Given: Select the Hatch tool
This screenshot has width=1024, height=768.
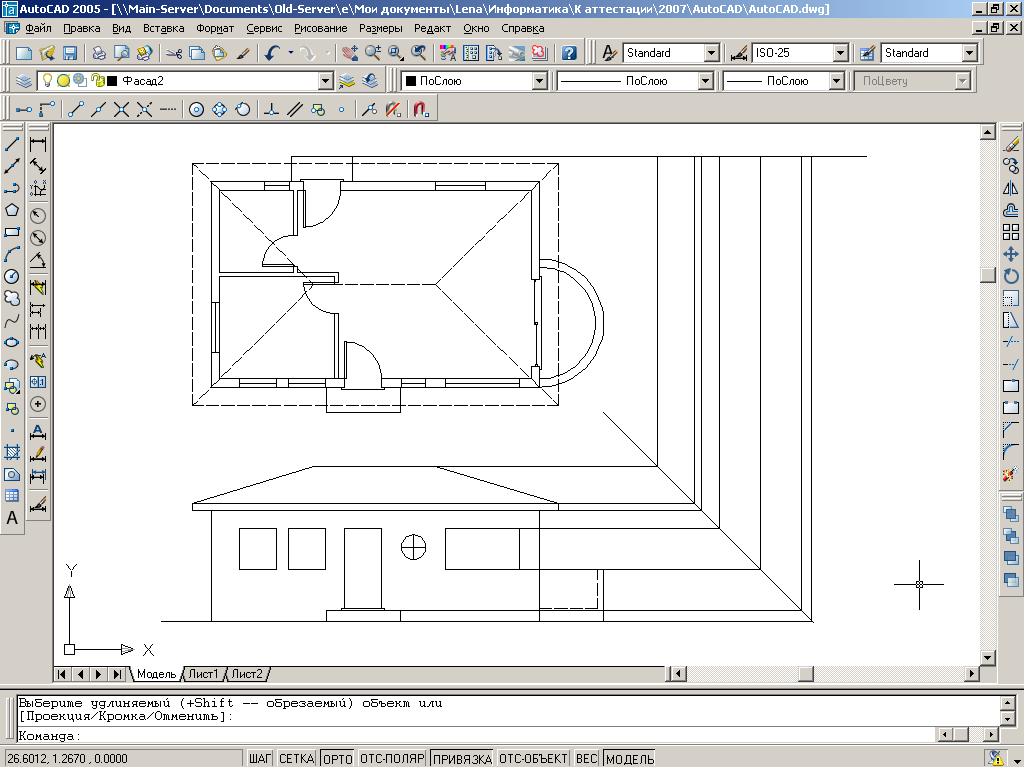Looking at the screenshot, I should click(x=12, y=452).
